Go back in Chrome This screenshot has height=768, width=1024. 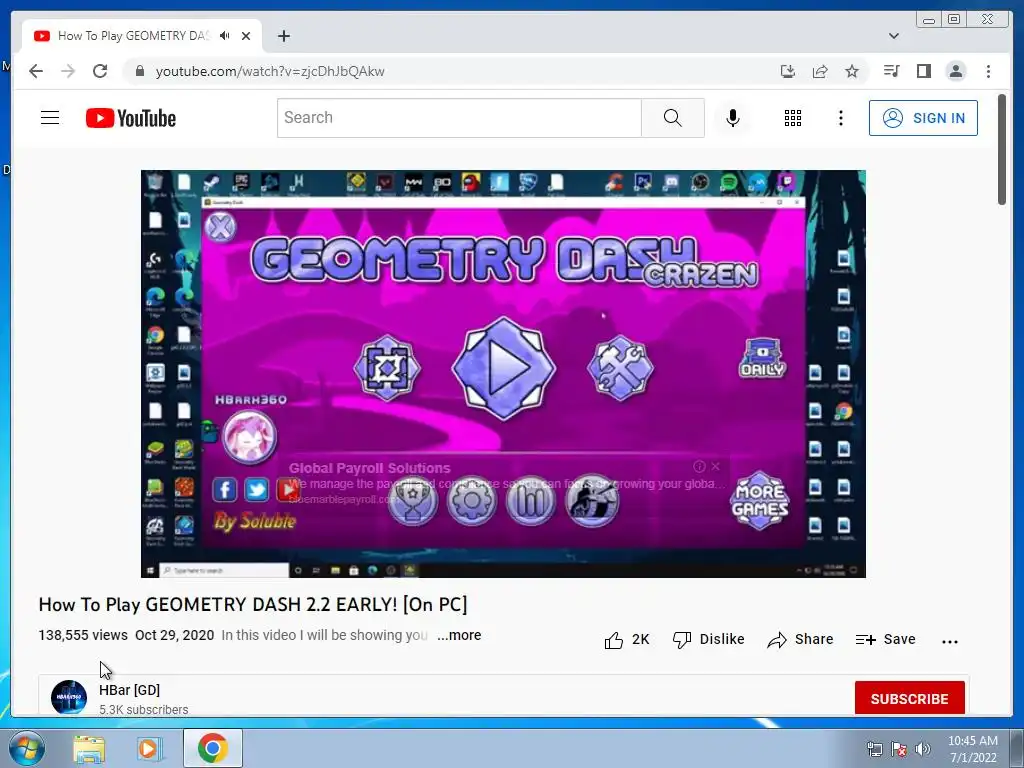click(36, 71)
